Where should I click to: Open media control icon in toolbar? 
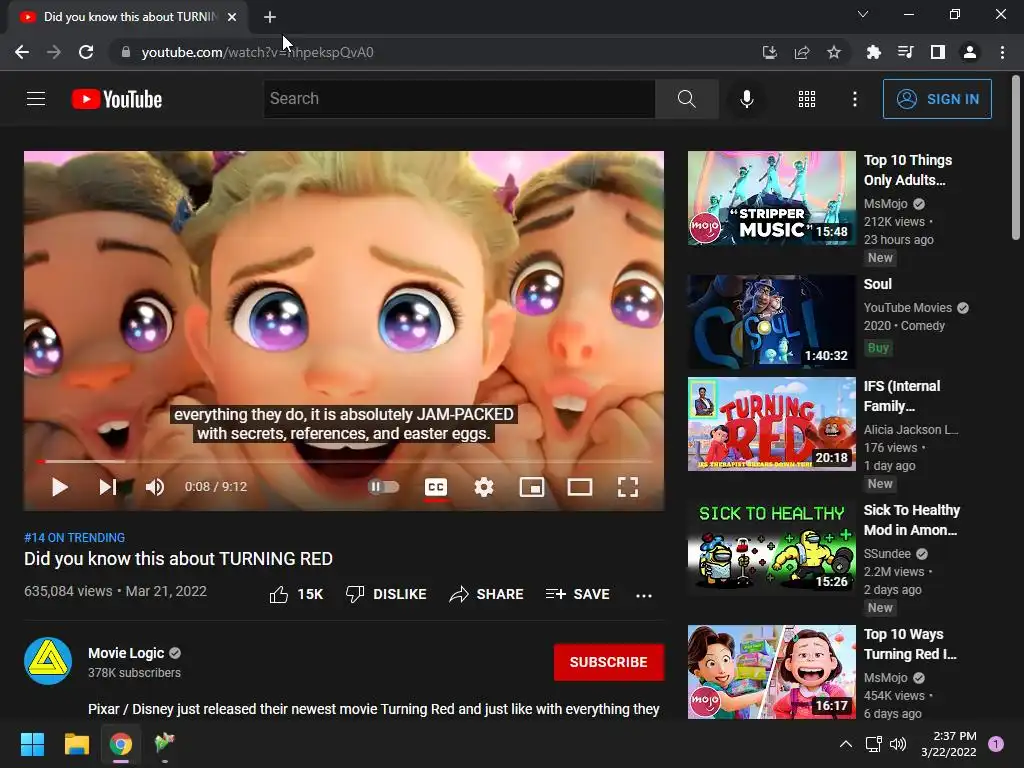[x=905, y=52]
